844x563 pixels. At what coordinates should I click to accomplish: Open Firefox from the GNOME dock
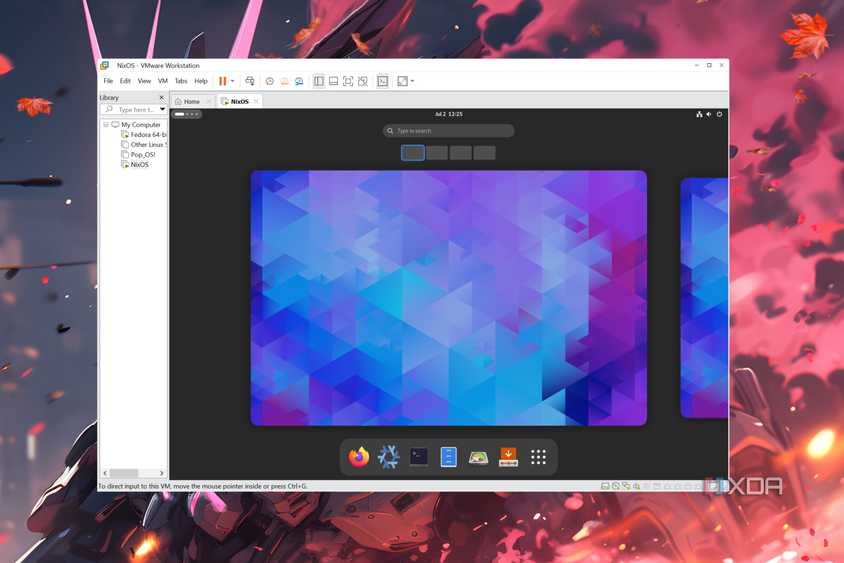pos(359,457)
